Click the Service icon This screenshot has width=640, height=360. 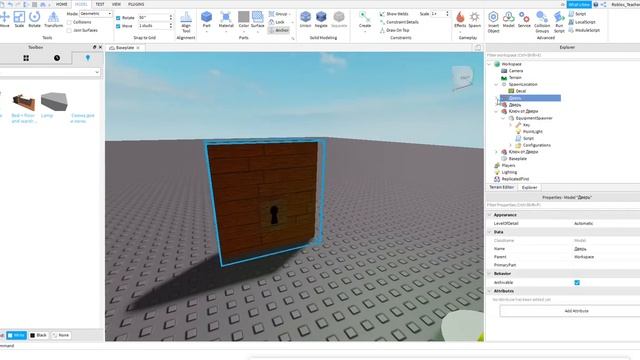tap(524, 19)
